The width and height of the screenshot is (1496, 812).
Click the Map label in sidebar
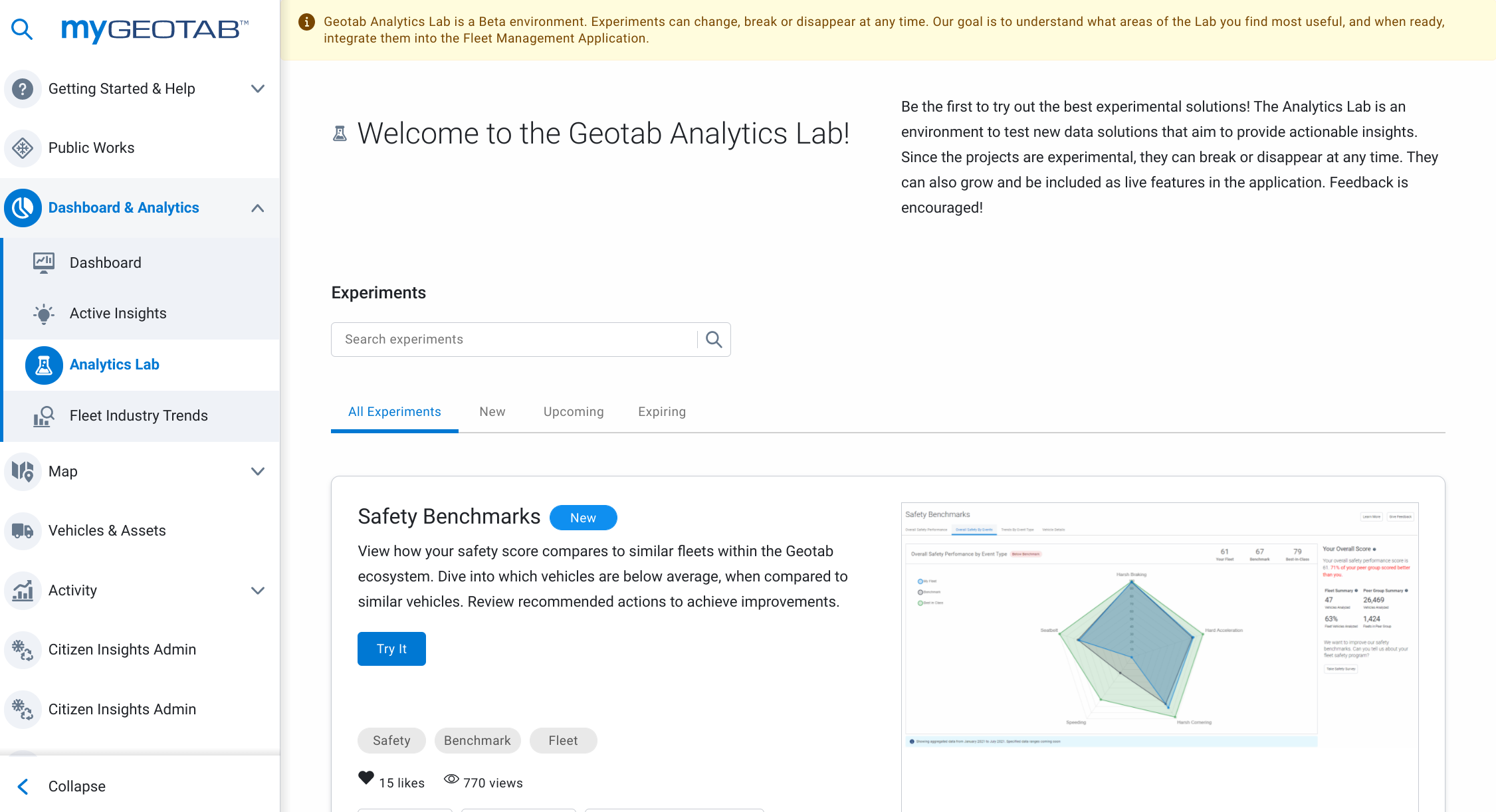pyautogui.click(x=63, y=472)
